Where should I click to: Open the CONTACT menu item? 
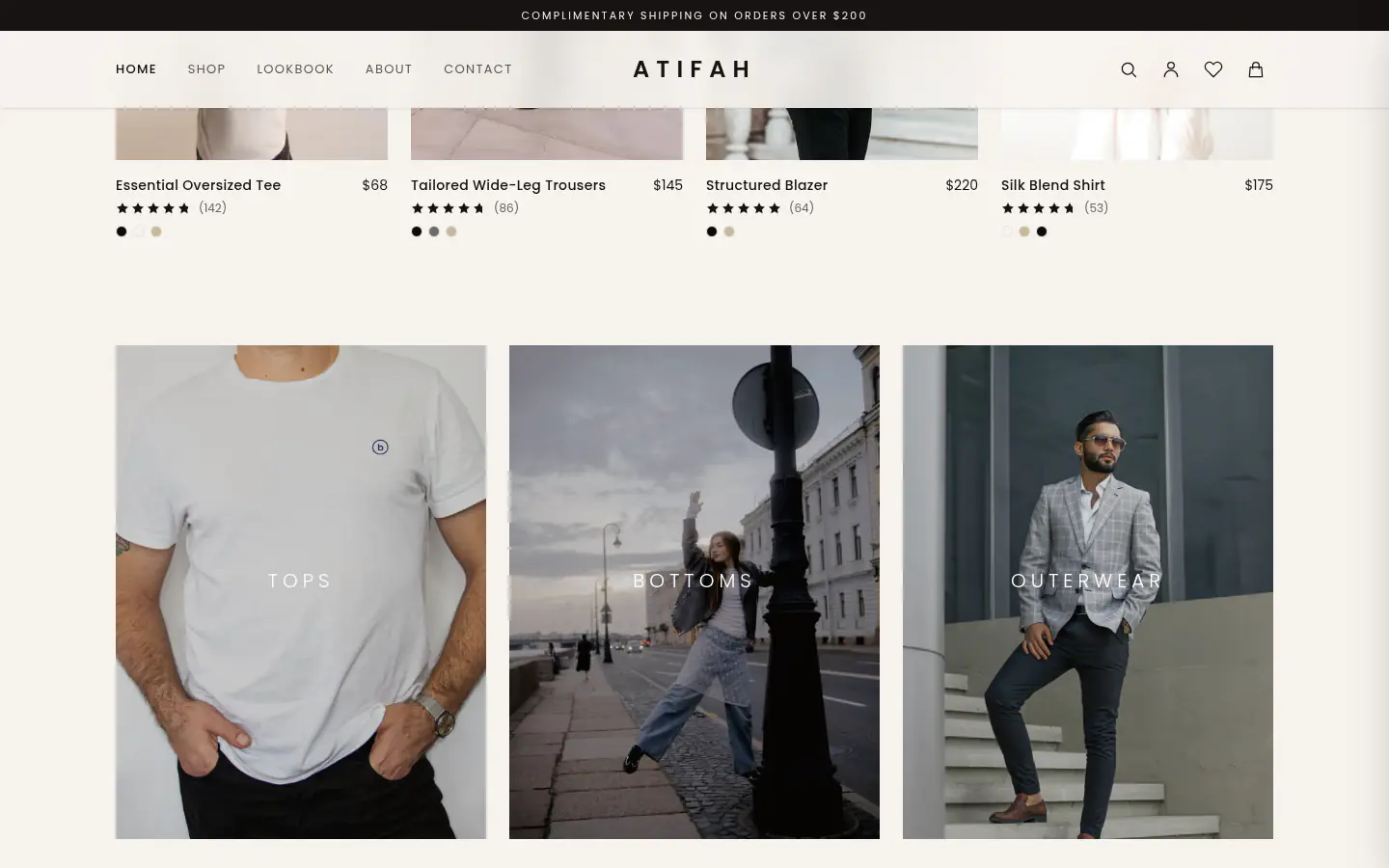tap(477, 69)
